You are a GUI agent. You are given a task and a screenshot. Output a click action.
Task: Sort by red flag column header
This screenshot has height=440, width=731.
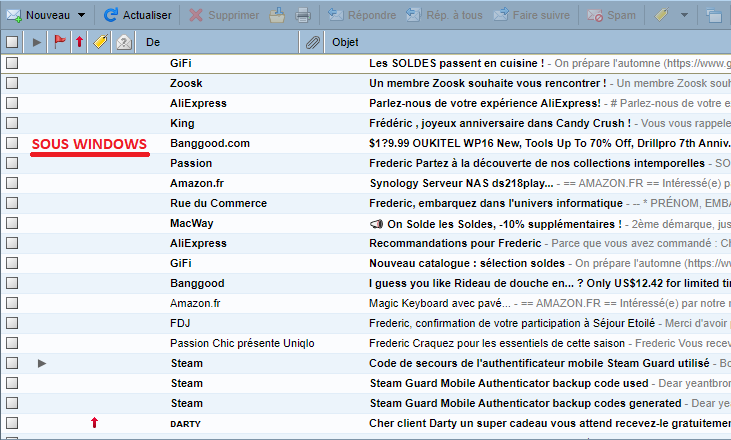60,42
